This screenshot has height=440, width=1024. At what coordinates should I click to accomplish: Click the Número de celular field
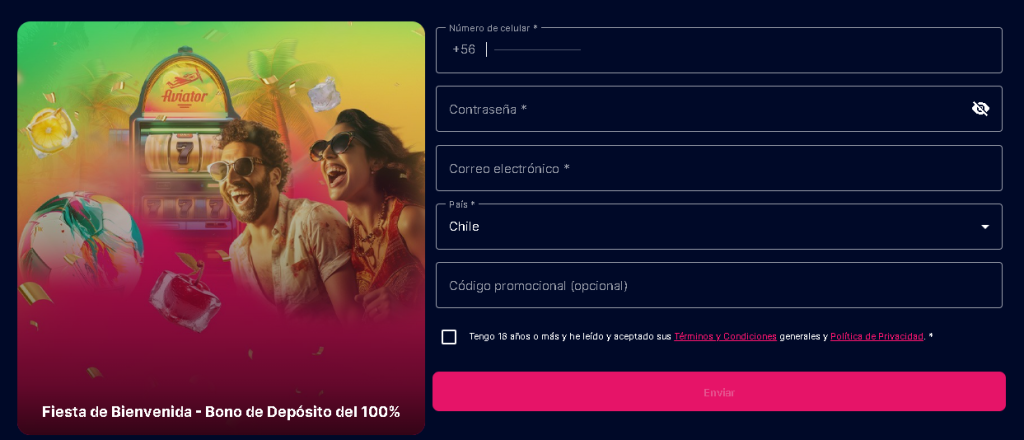tap(740, 50)
